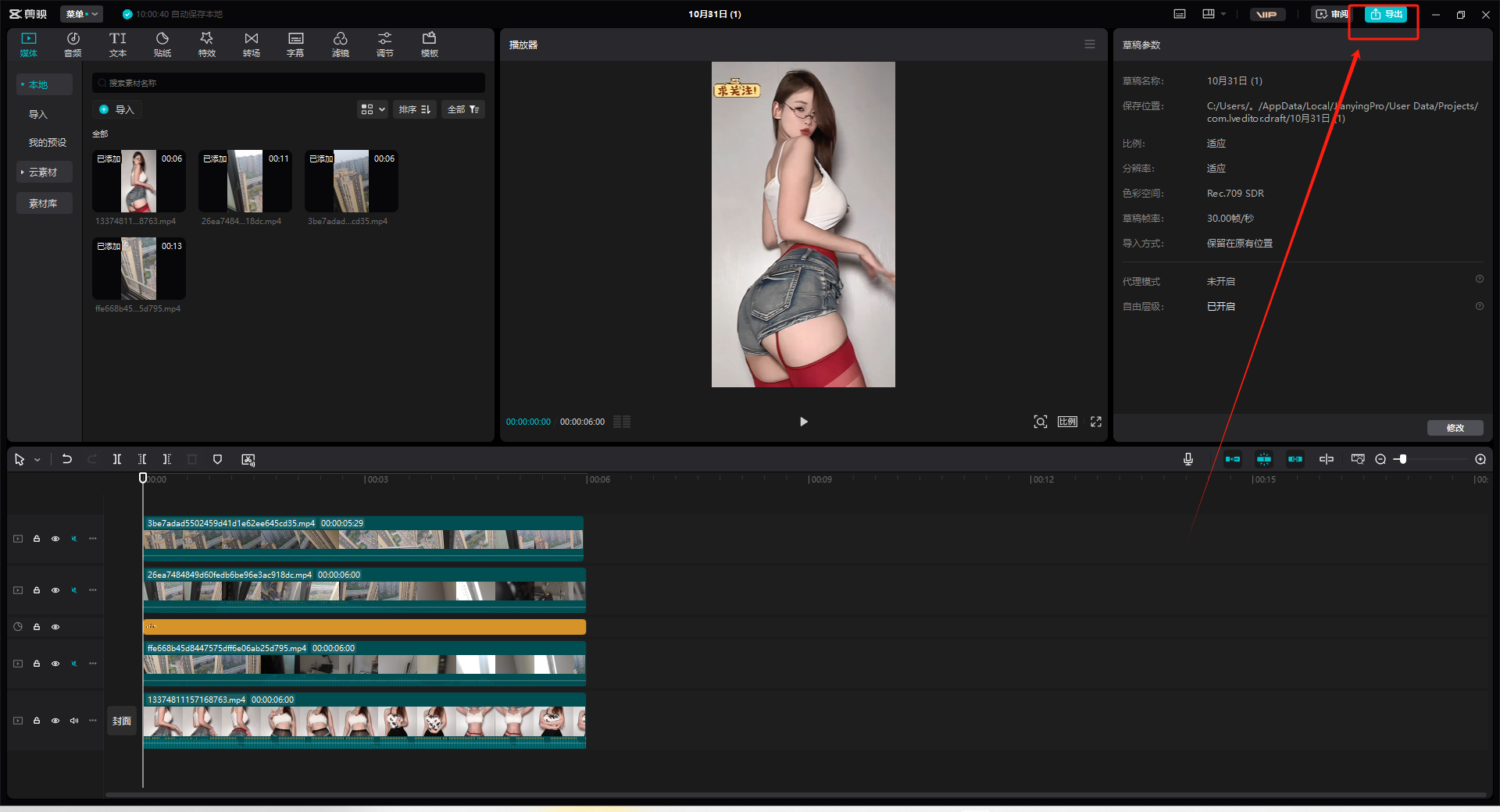Zoom out the timeline with the minus icon
1500x812 pixels.
click(x=1380, y=459)
